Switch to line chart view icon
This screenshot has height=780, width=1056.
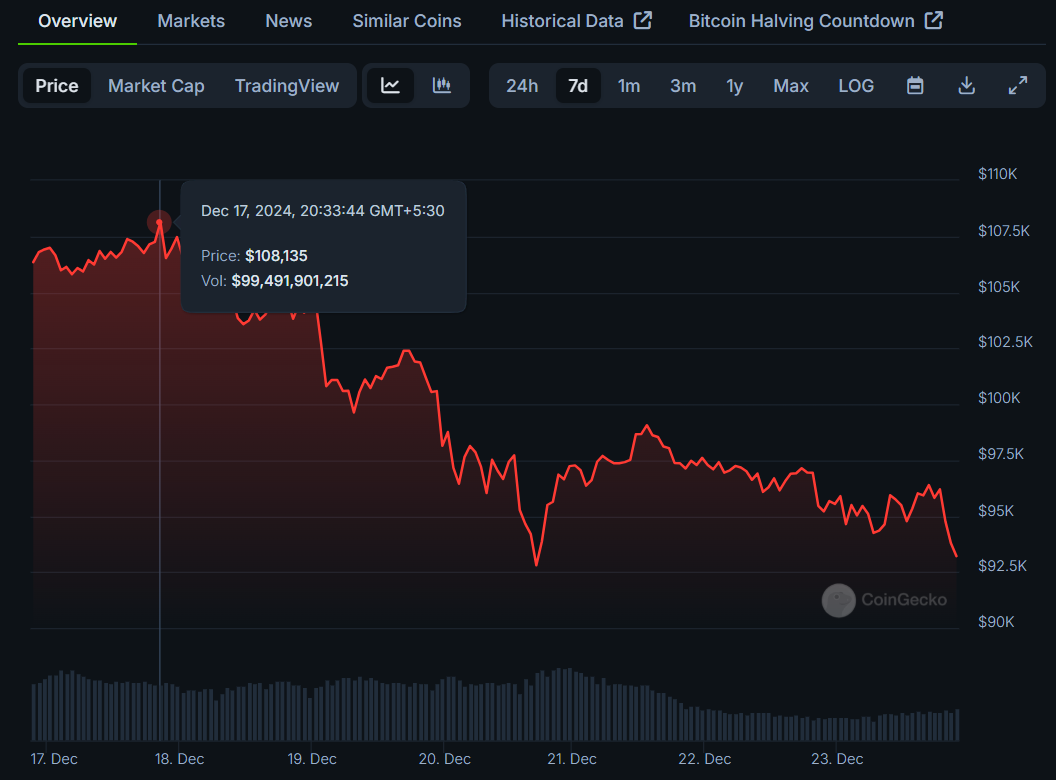pos(391,86)
